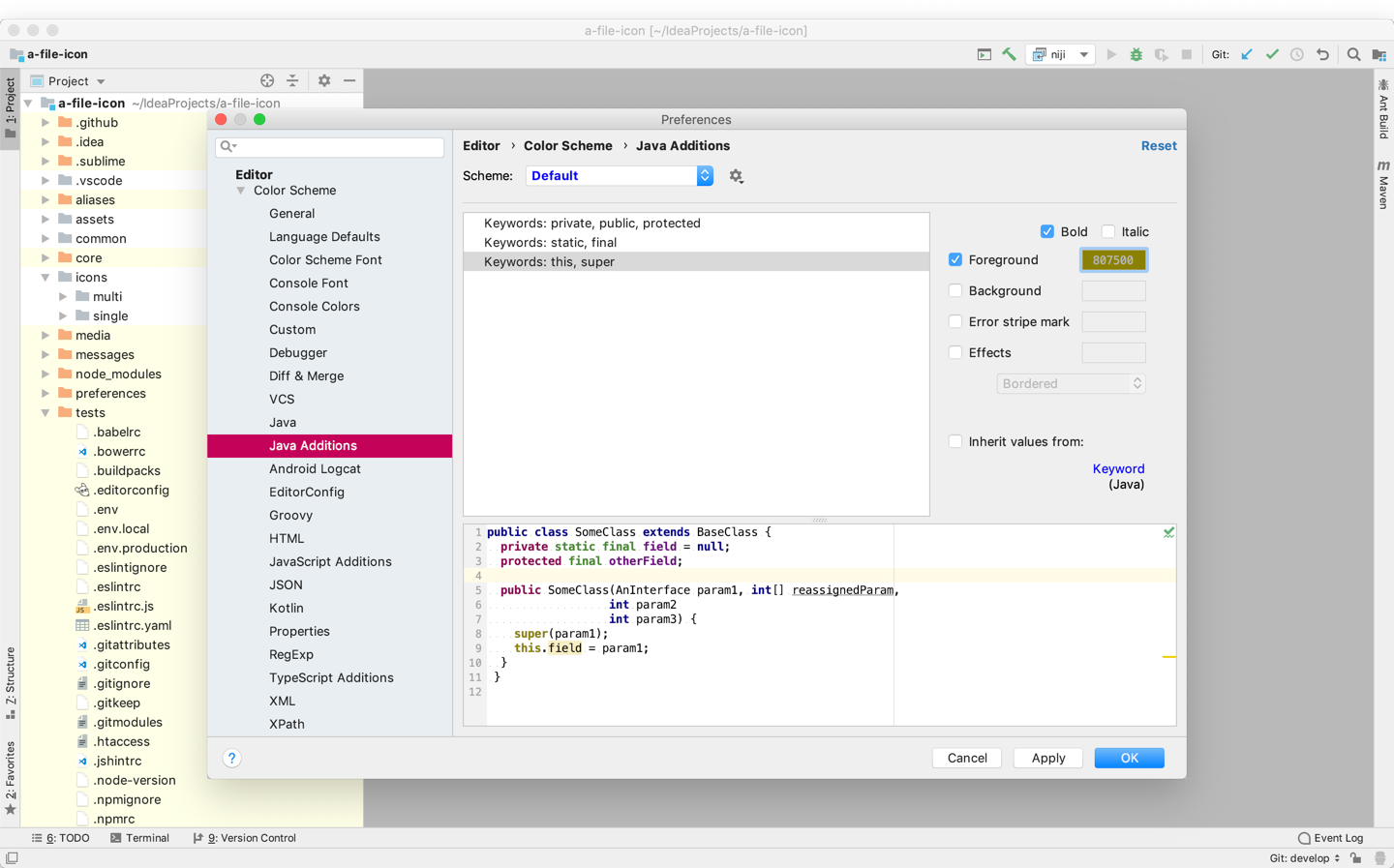Select Keywords: static, final list row
1394x868 pixels.
[696, 243]
